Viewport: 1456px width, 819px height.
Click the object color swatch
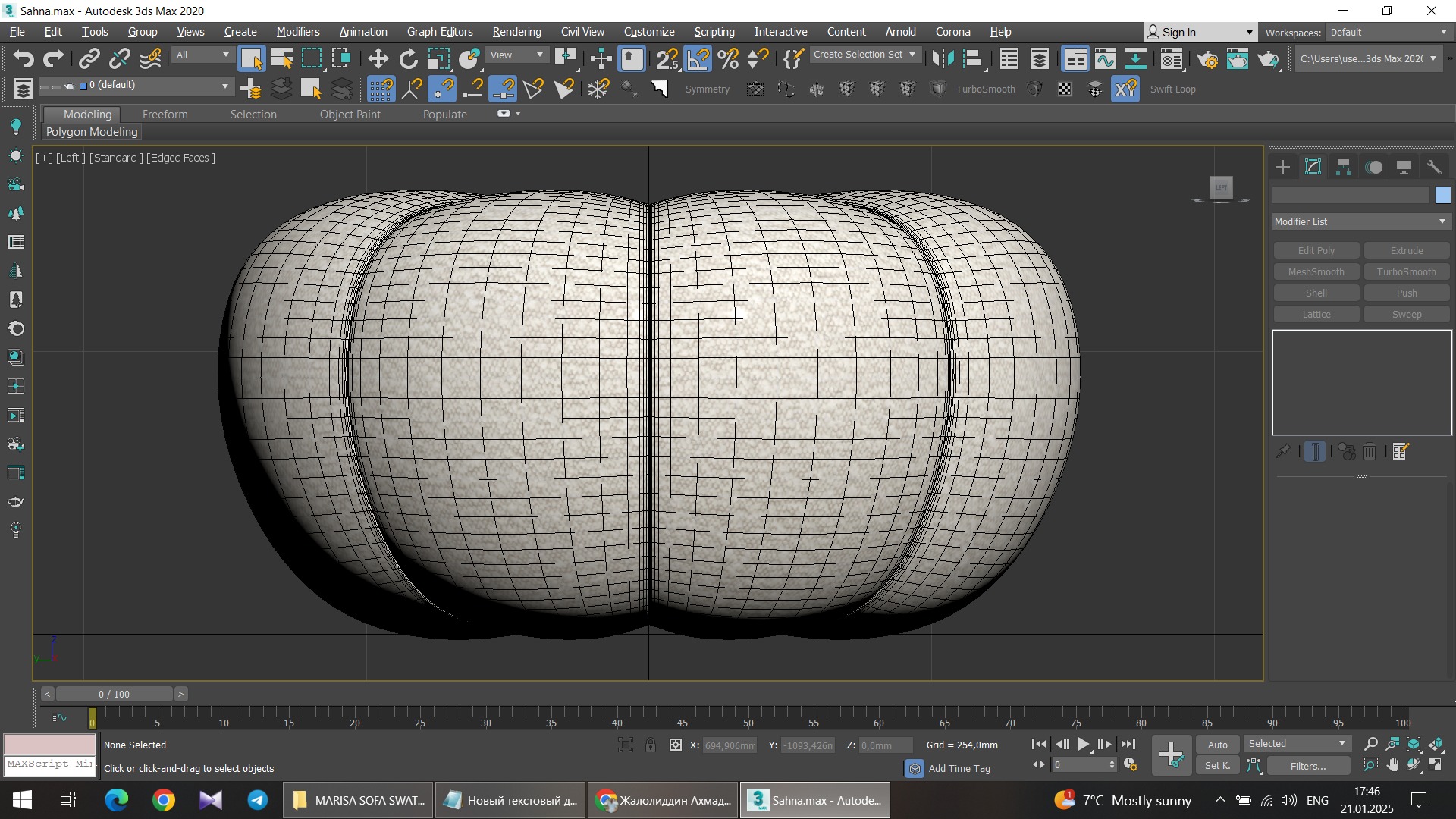point(1442,195)
